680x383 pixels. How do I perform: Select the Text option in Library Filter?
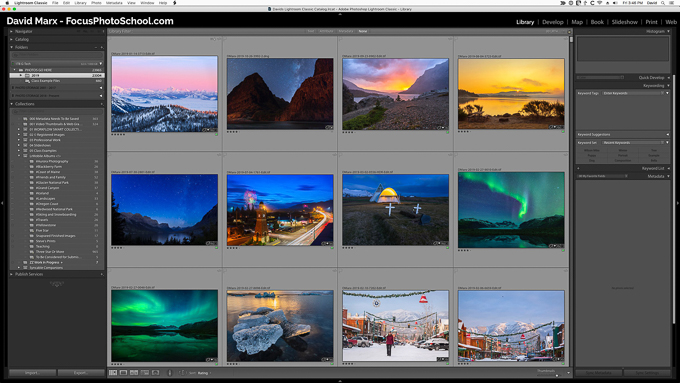coord(311,31)
